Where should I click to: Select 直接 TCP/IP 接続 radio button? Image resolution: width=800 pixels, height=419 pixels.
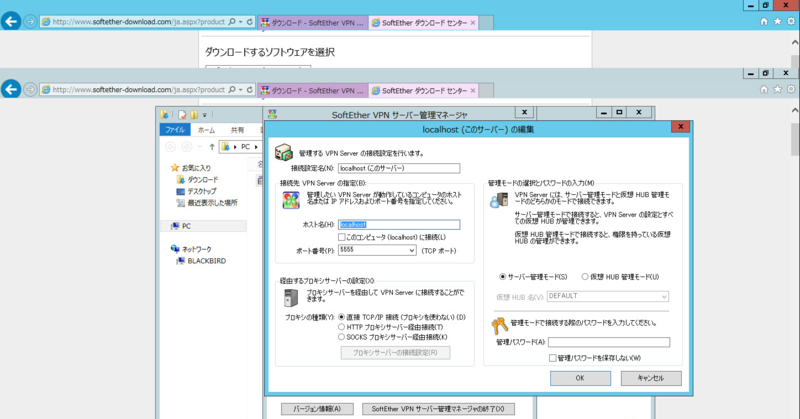341,317
